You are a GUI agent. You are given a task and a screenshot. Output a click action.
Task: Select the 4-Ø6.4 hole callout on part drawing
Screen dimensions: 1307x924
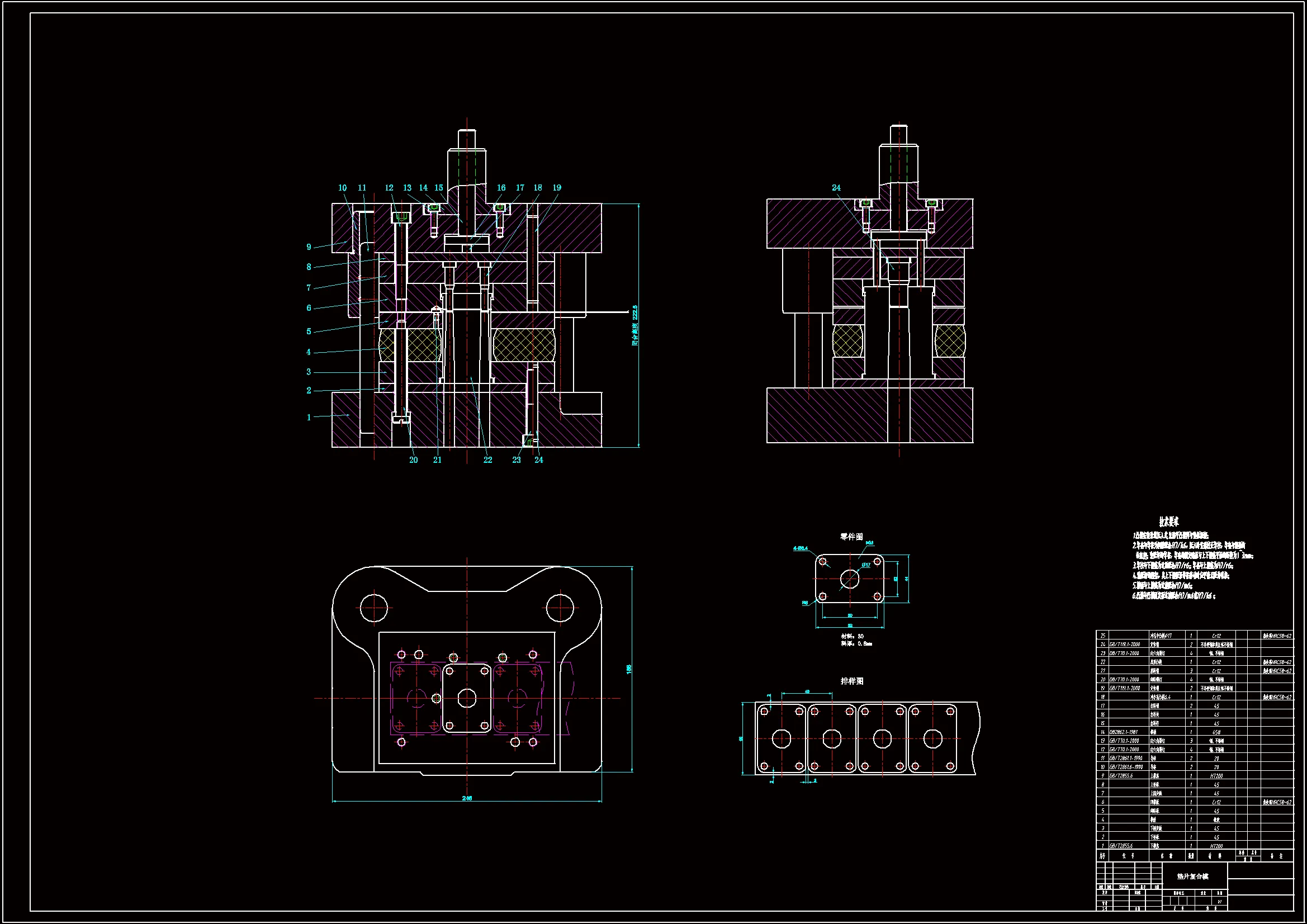(x=801, y=548)
